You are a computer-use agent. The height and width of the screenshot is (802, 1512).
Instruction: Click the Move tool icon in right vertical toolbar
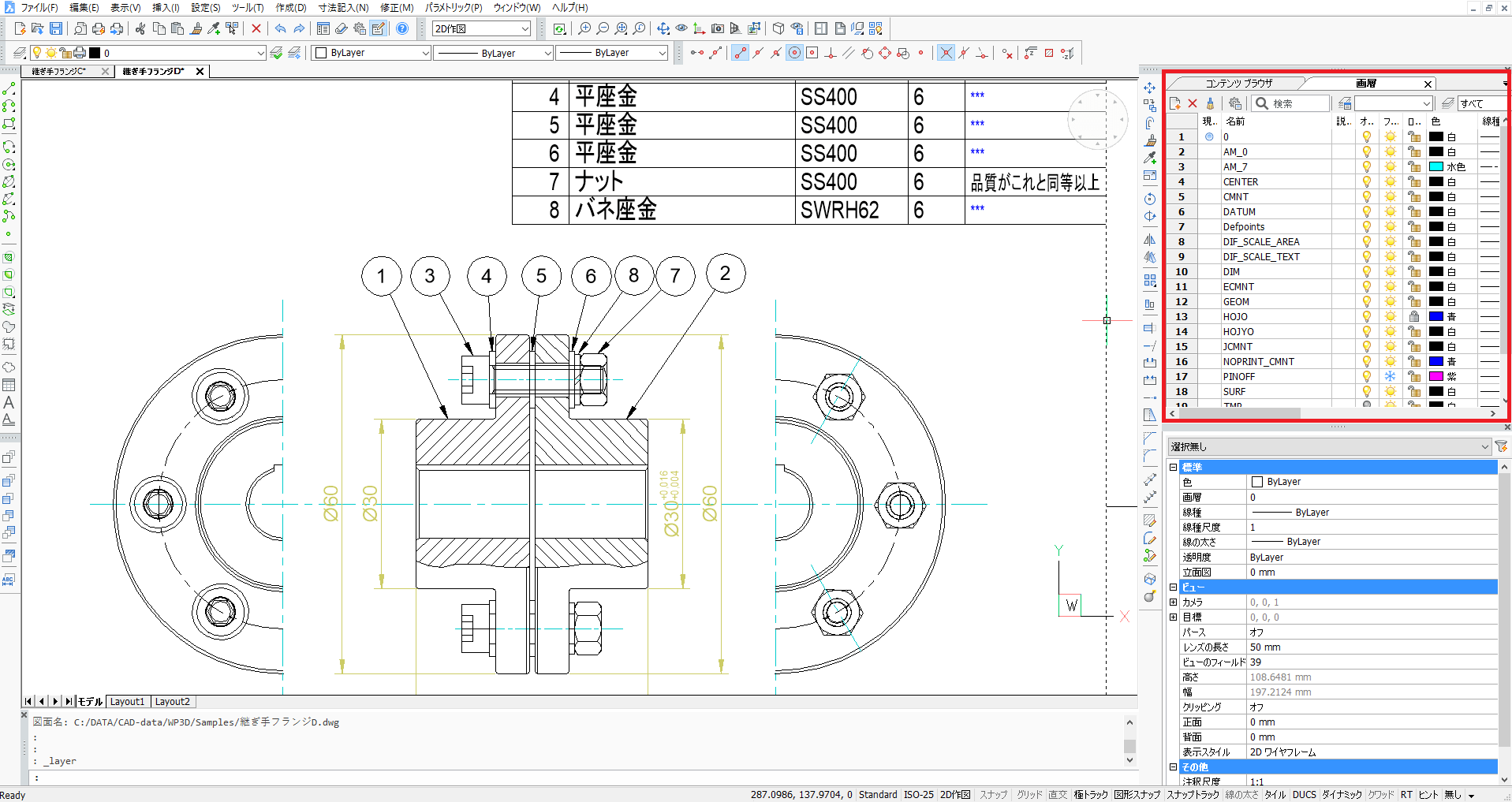click(x=1150, y=88)
